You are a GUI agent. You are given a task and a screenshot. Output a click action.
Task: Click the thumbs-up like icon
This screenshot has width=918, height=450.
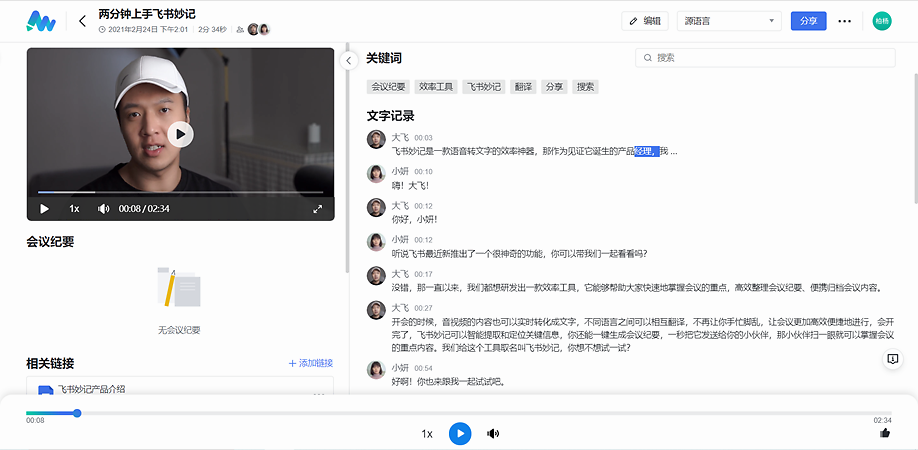pos(884,433)
